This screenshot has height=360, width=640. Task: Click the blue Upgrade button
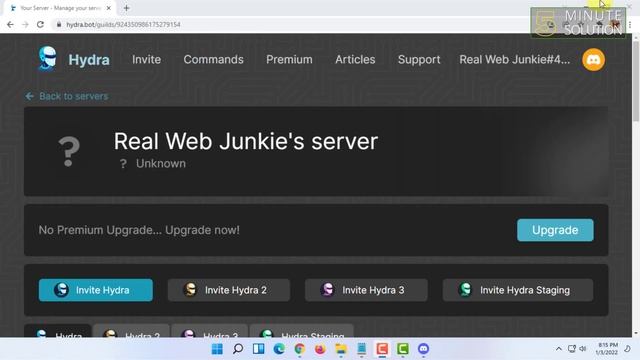[x=555, y=230]
